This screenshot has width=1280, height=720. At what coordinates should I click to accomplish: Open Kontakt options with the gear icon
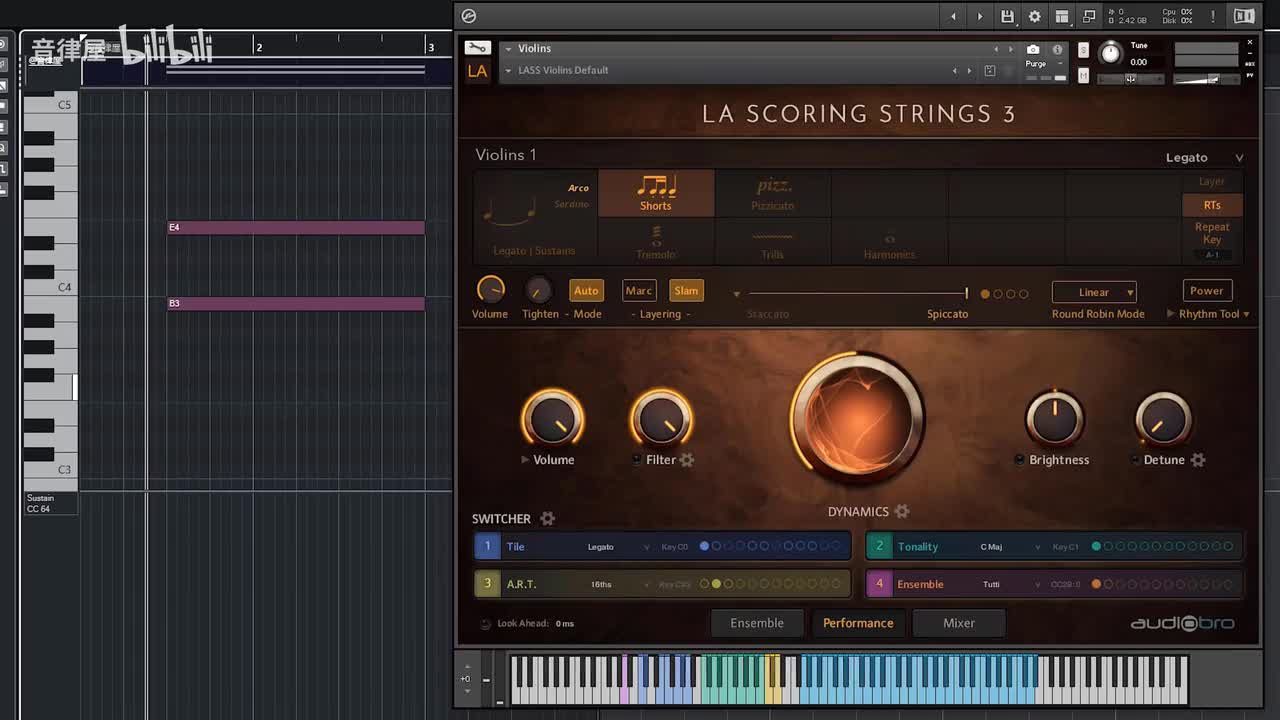click(x=1035, y=16)
